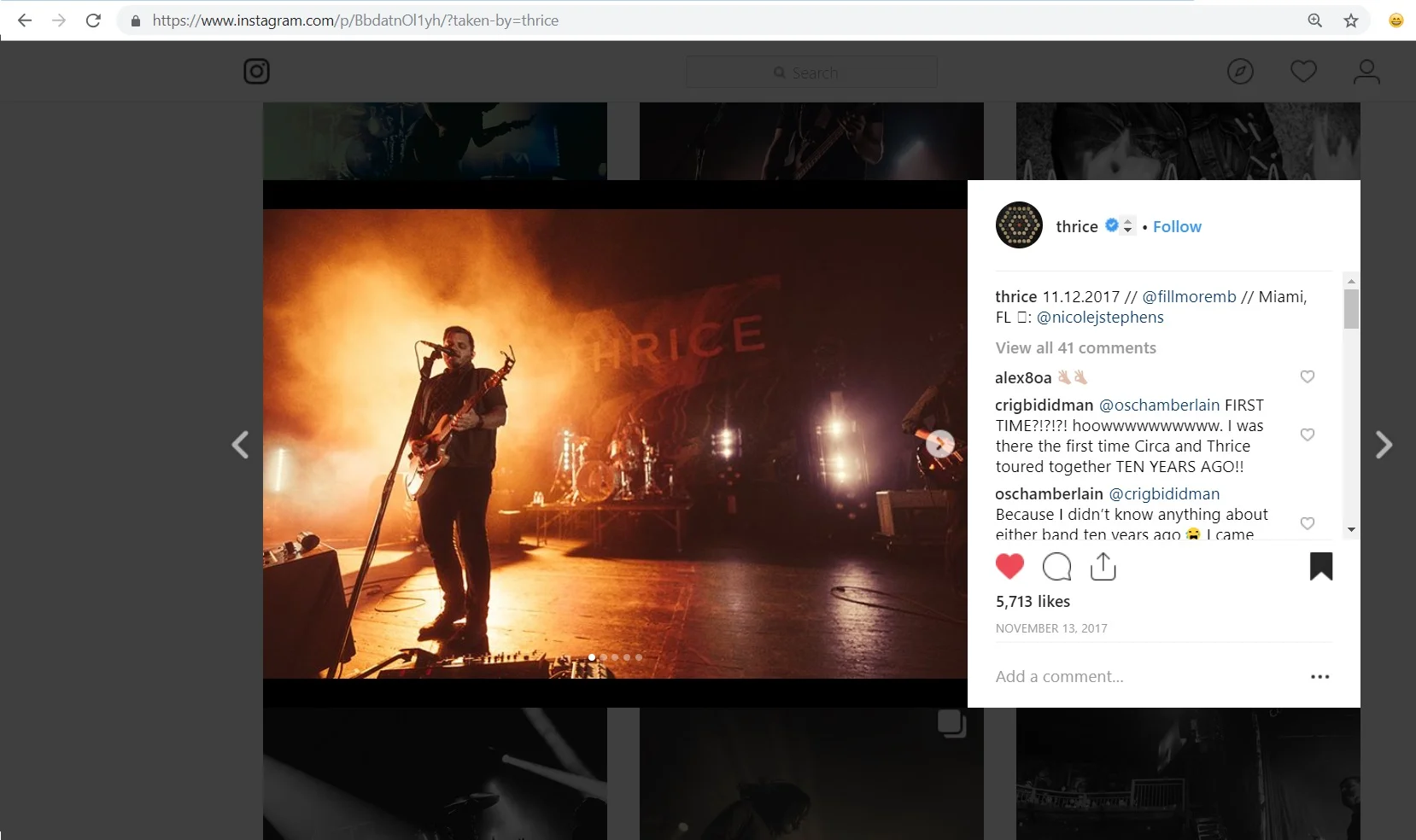Toggle the saved bookmark on this post
The width and height of the screenshot is (1416, 840).
point(1321,567)
